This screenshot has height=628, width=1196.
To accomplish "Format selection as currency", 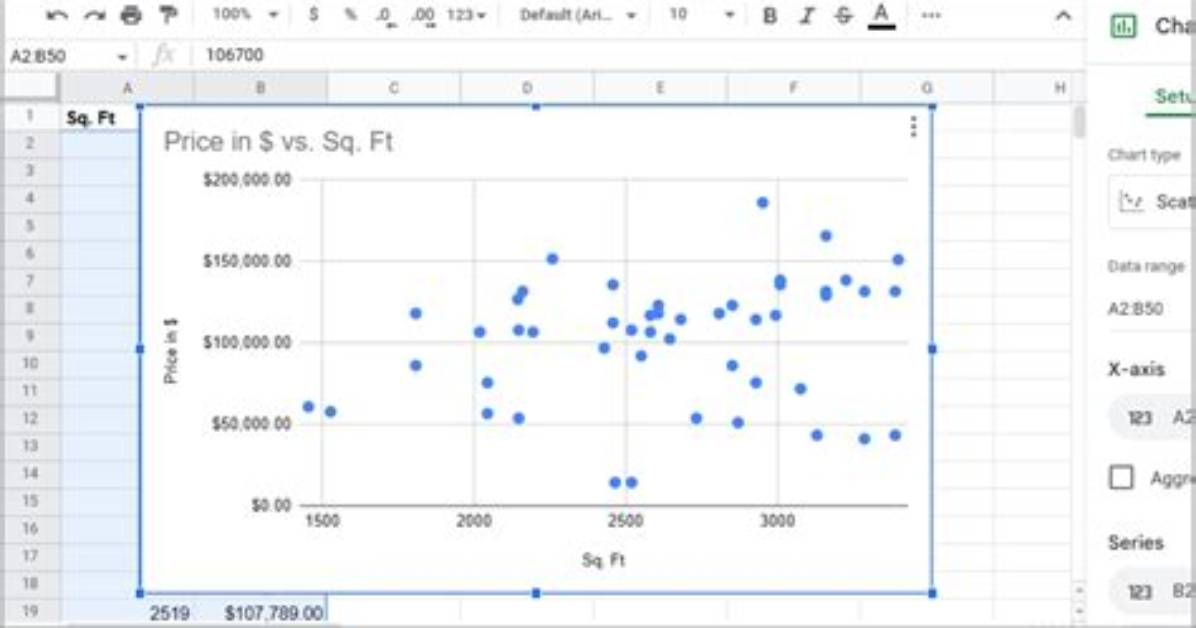I will tap(313, 14).
